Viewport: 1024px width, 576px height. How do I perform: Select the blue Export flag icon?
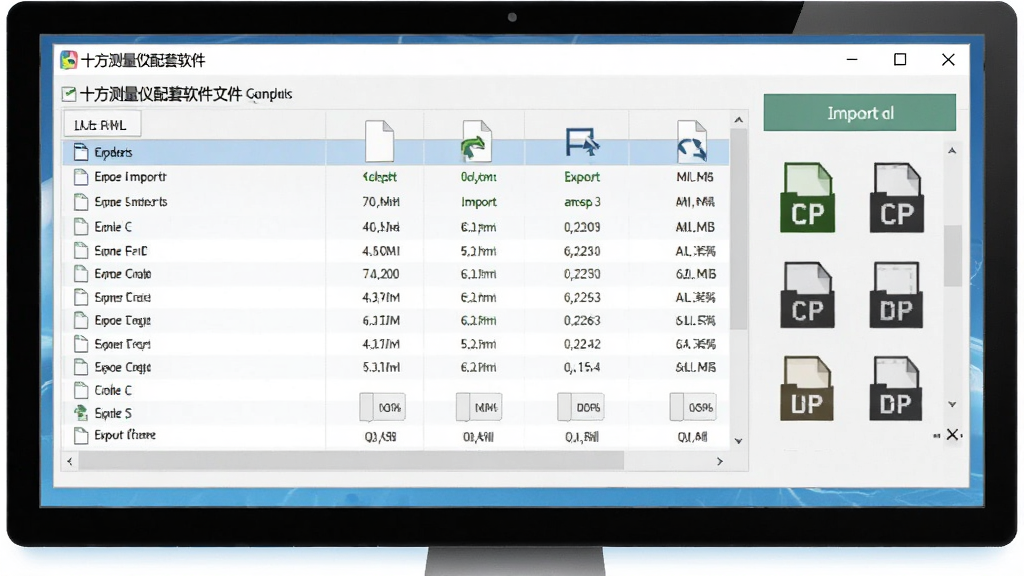(582, 142)
